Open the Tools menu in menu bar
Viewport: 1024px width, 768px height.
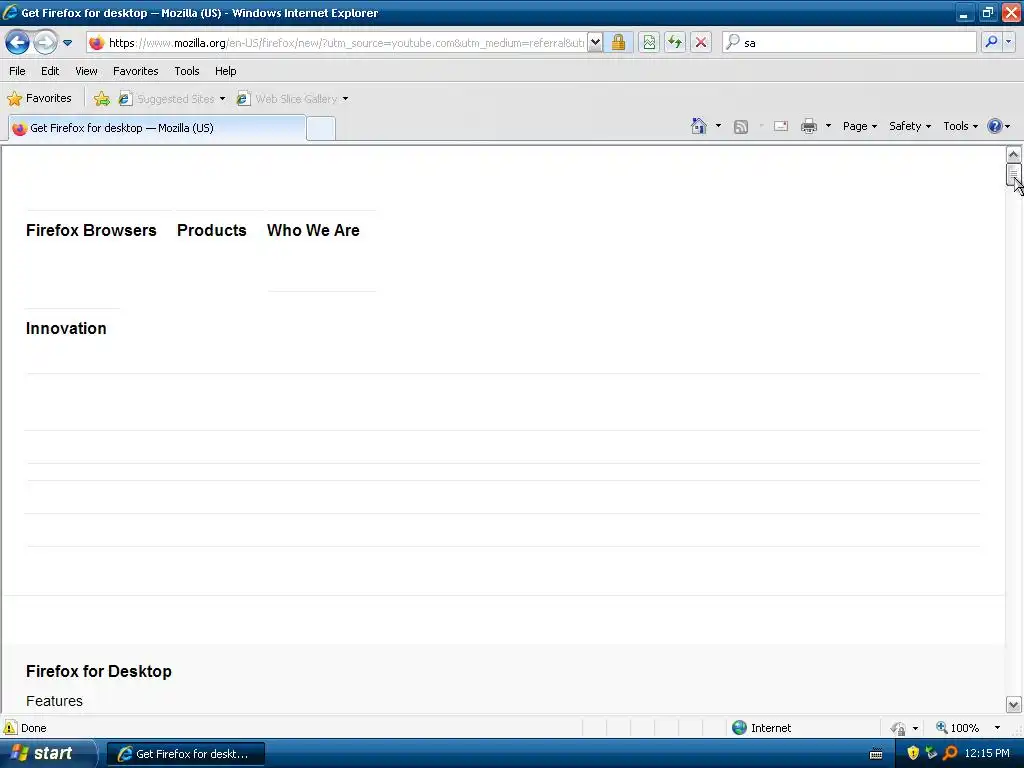[x=187, y=71]
